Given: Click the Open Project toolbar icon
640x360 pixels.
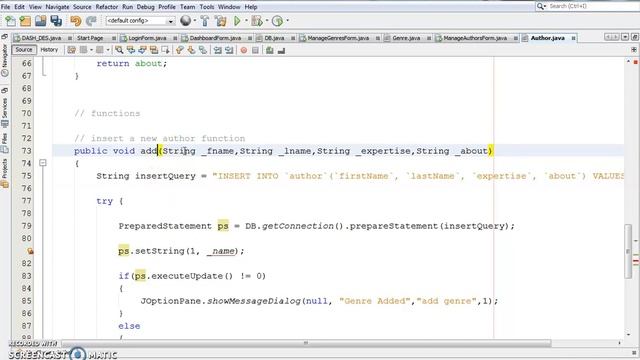Looking at the screenshot, I should point(40,21).
